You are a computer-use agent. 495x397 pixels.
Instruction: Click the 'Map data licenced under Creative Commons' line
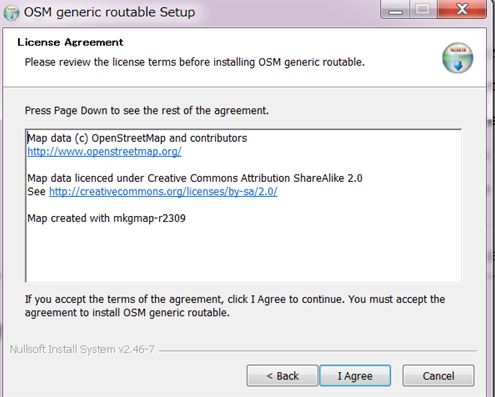tap(195, 178)
